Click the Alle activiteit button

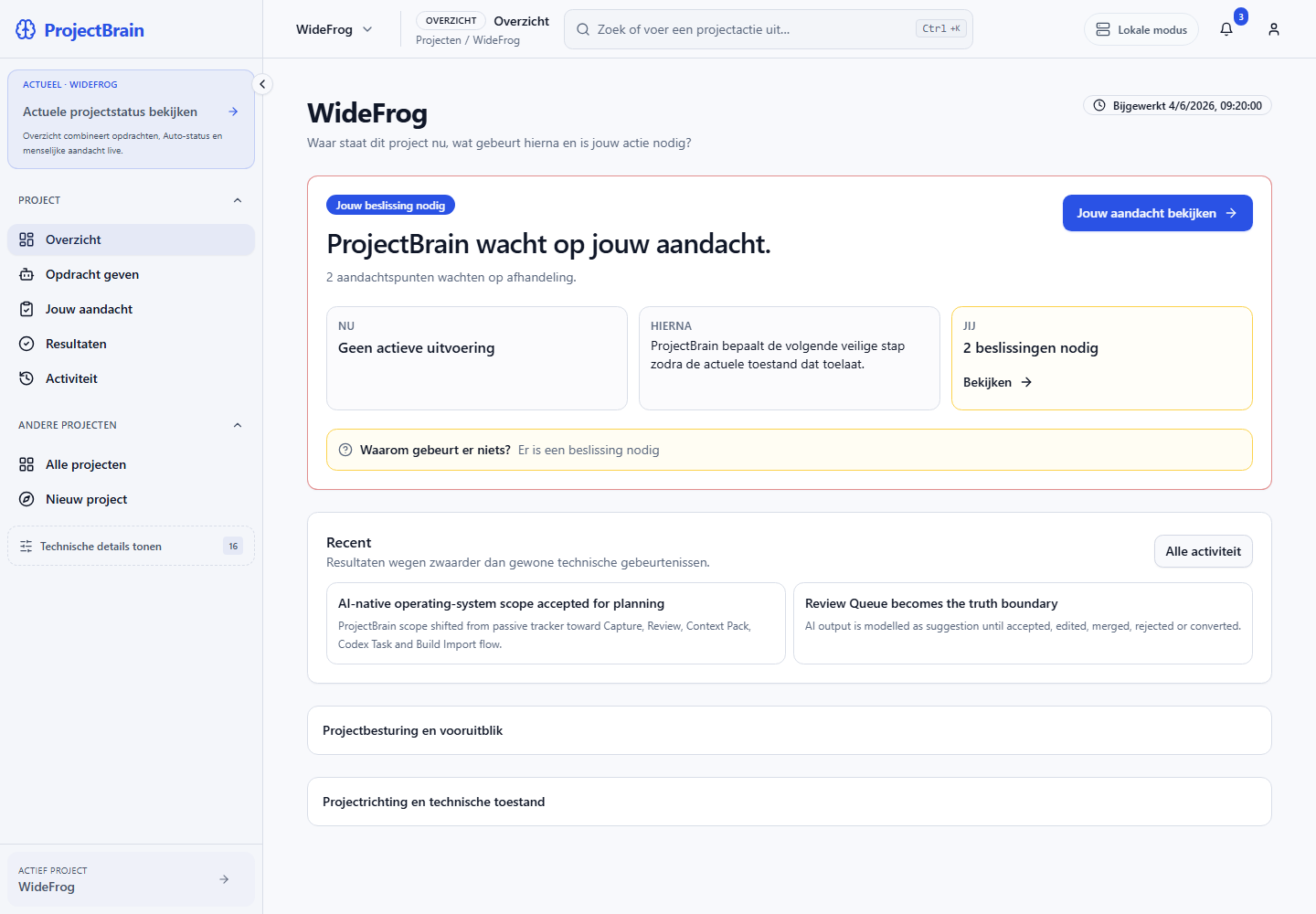(1203, 551)
